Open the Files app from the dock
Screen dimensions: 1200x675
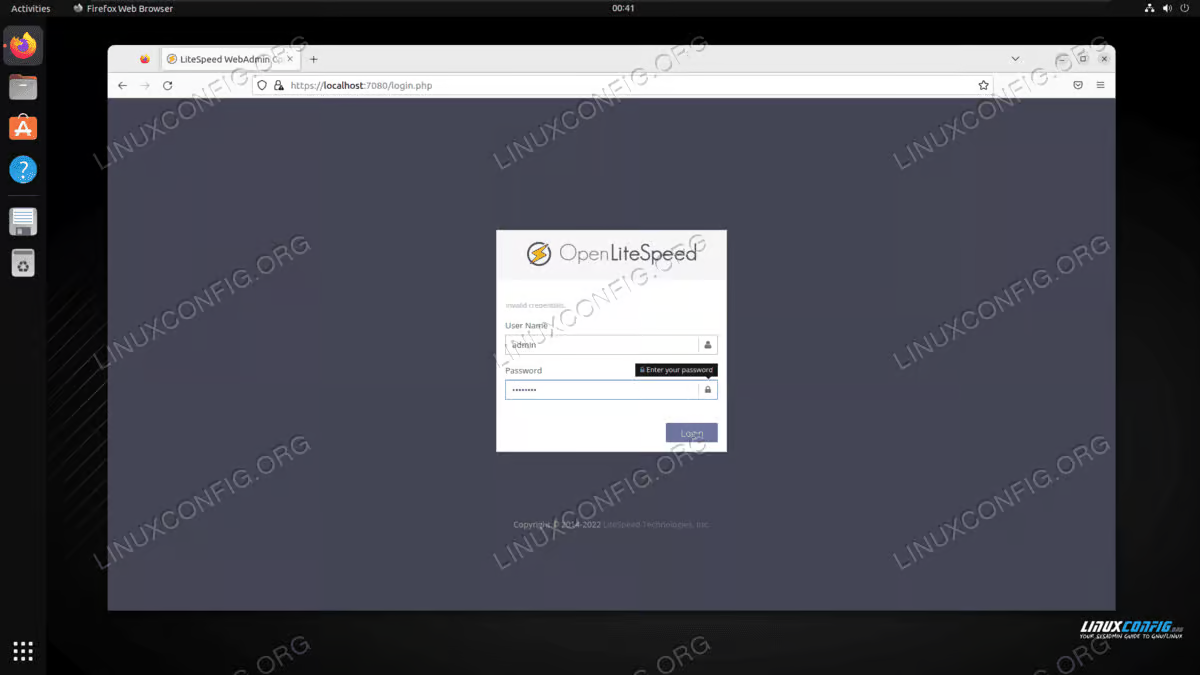click(23, 87)
